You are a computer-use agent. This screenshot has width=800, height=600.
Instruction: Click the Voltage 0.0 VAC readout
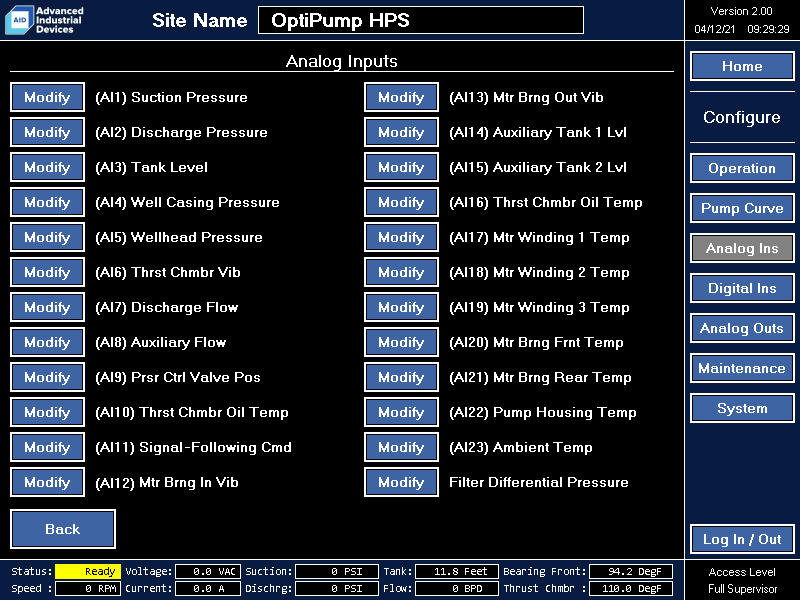point(208,571)
